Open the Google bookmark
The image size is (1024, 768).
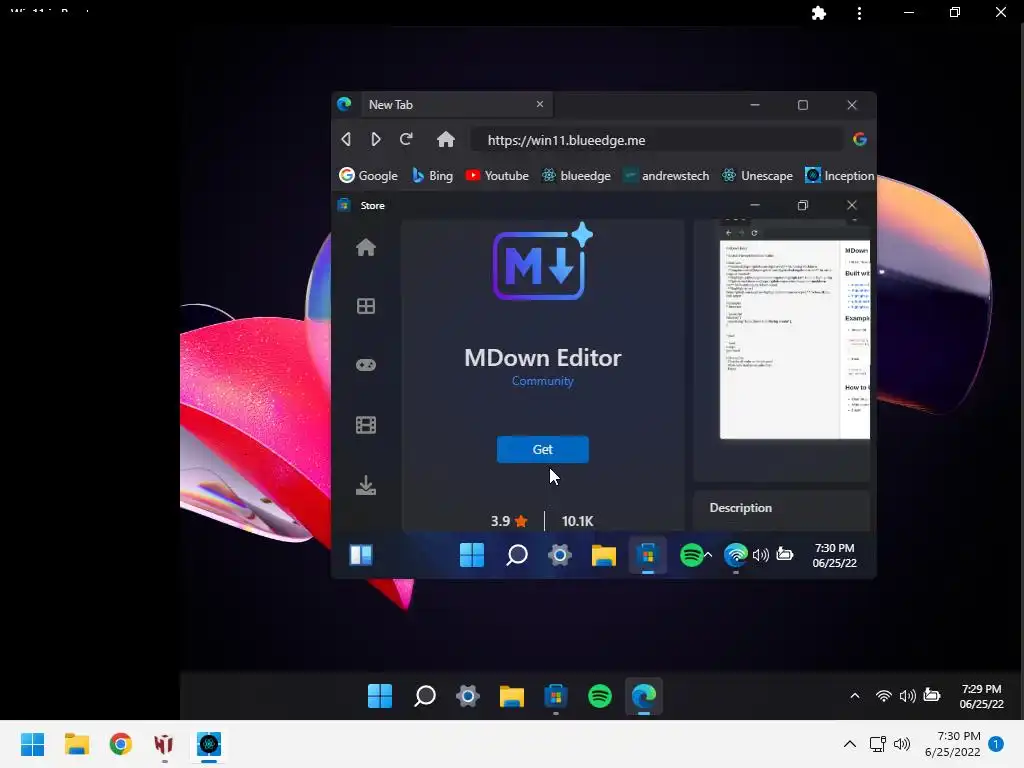[x=368, y=176]
